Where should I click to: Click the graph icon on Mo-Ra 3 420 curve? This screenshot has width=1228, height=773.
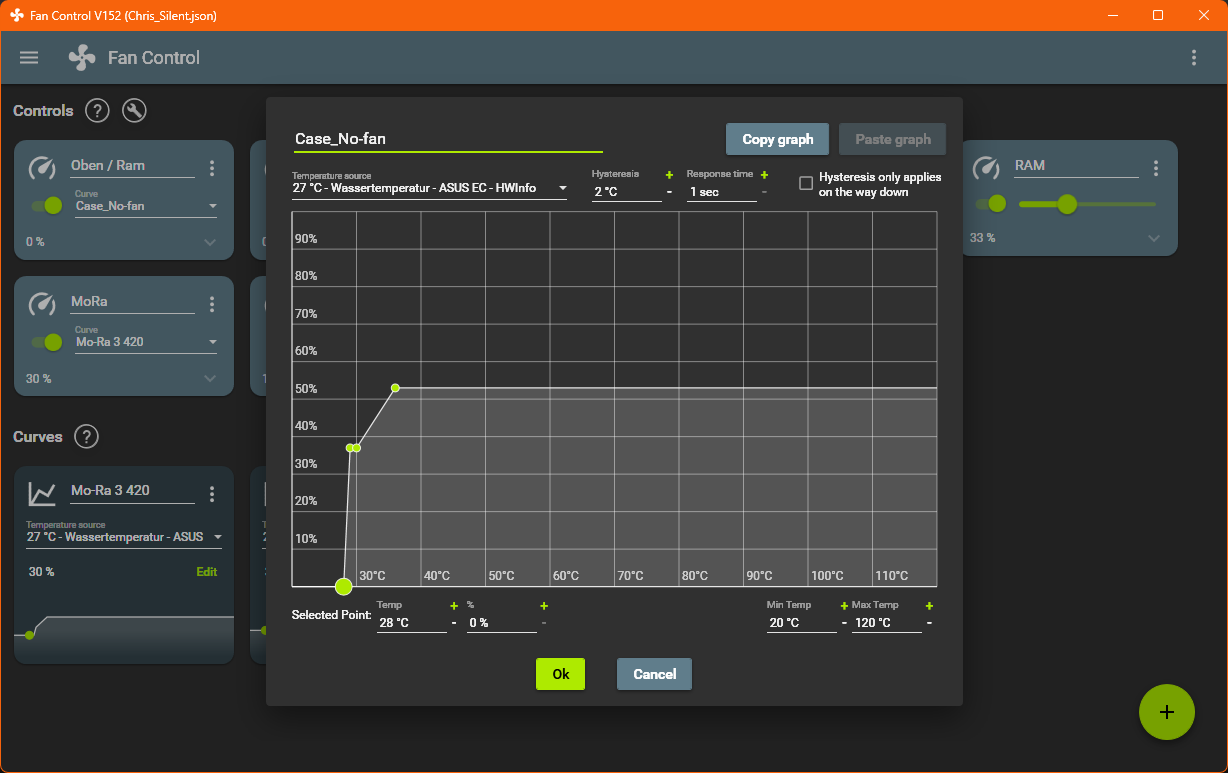point(42,493)
